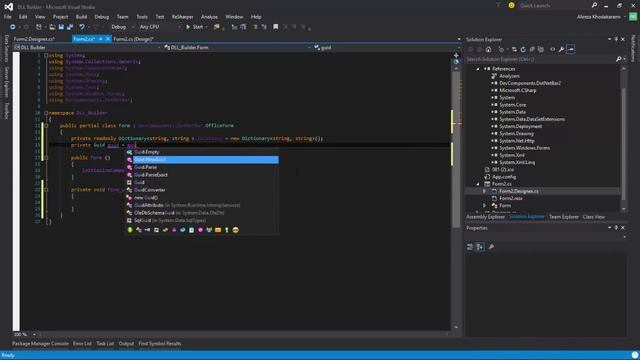The height and width of the screenshot is (360, 640).
Task: Click the Refresh icon in Solution Explorer
Action: click(x=523, y=49)
